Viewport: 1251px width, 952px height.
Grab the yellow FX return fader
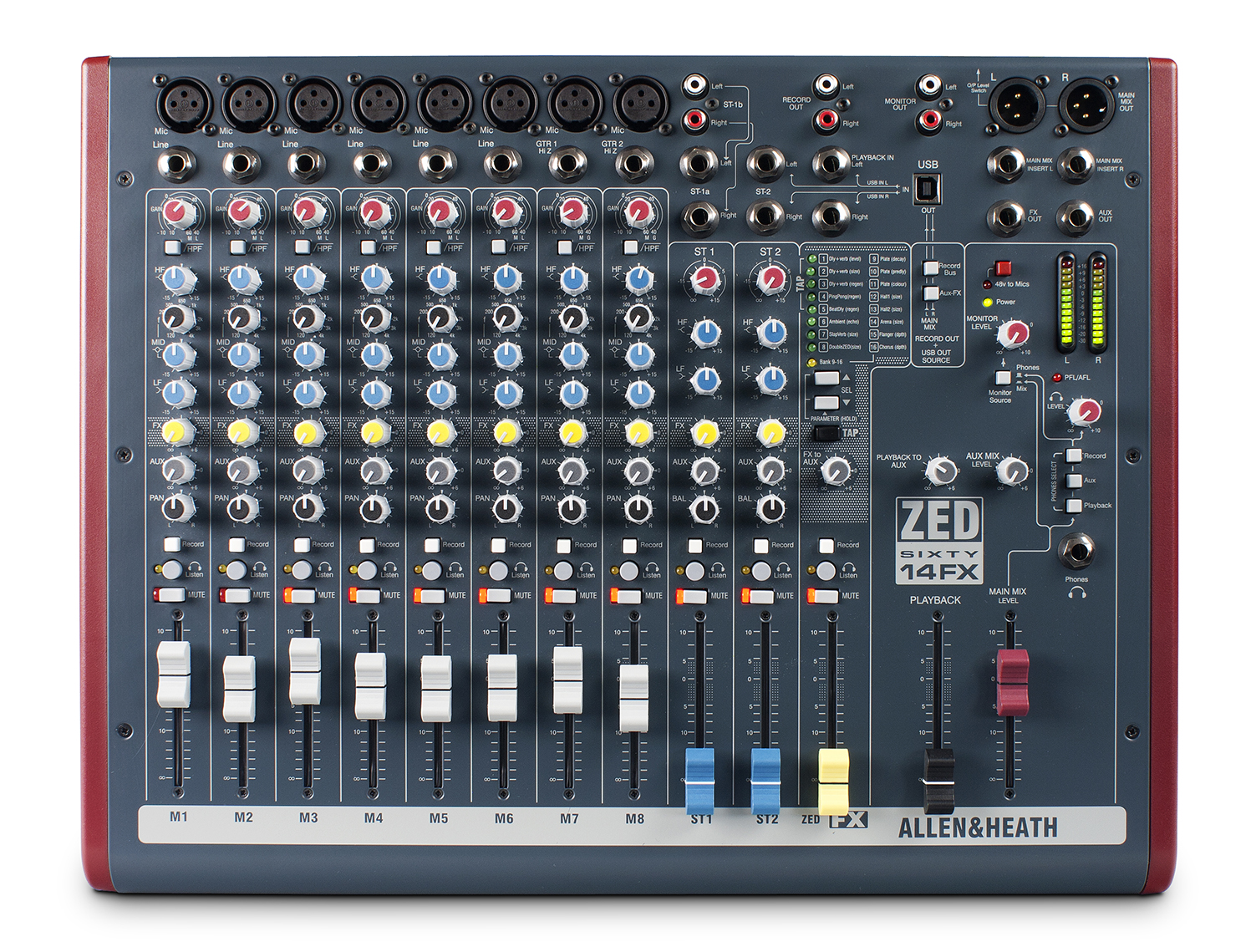click(833, 781)
